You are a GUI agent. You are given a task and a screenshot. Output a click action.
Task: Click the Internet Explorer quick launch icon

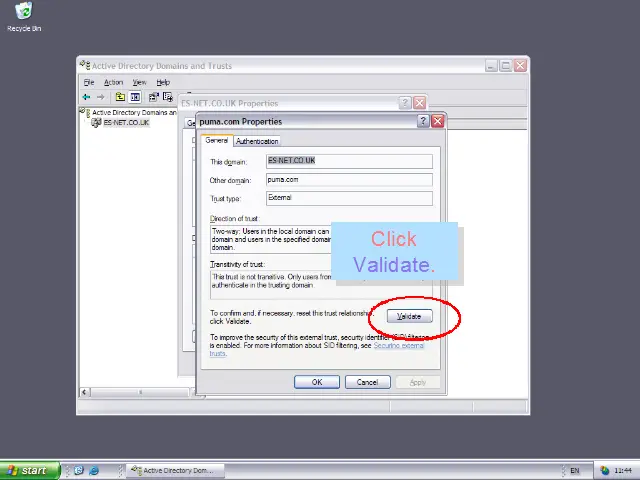[94, 470]
